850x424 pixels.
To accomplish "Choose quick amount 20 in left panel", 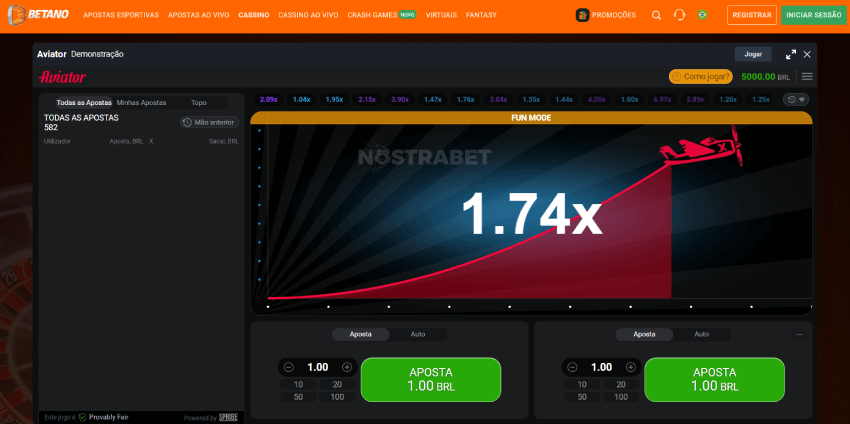I will tap(337, 384).
